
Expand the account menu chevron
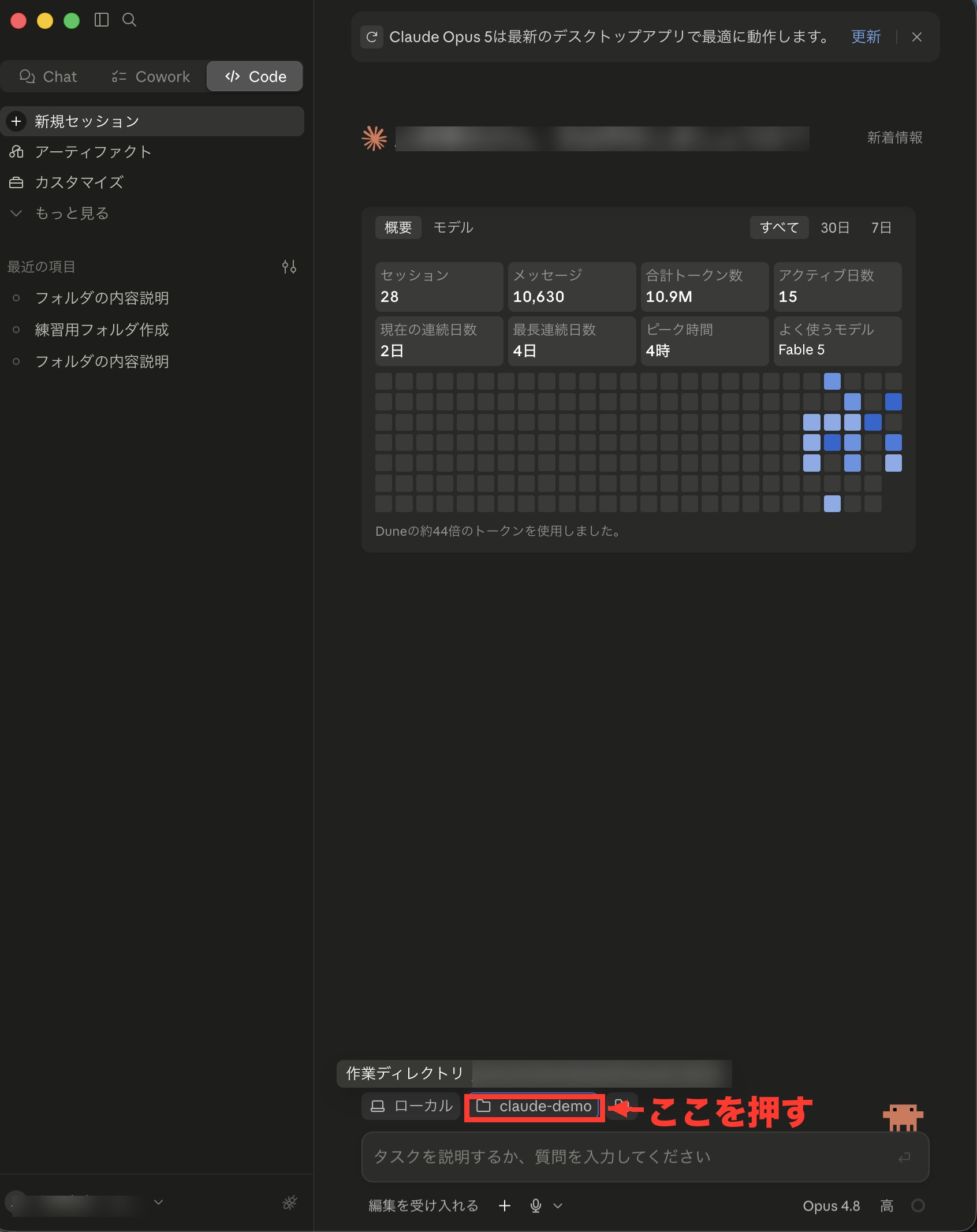click(x=158, y=1202)
